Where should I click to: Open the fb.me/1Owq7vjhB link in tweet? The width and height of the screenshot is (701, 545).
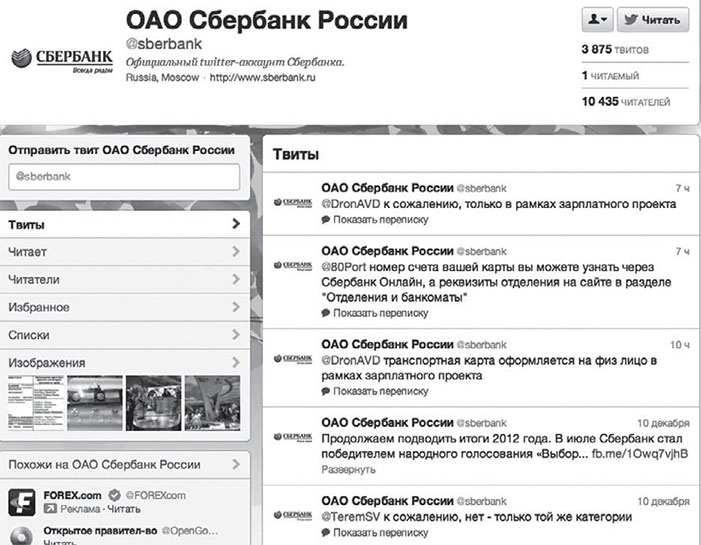tap(640, 454)
